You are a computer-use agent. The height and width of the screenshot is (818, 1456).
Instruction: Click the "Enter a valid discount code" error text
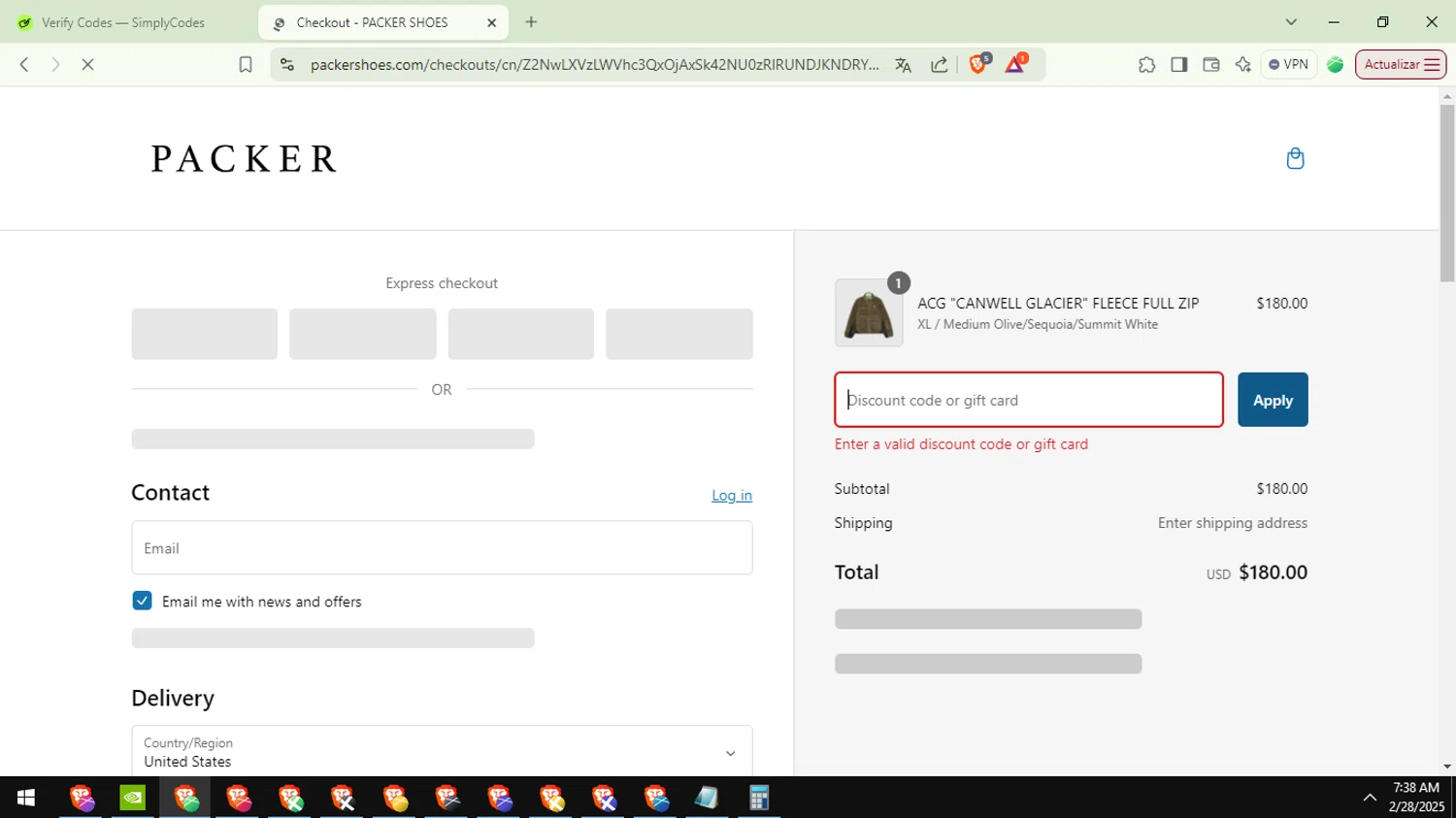point(961,444)
